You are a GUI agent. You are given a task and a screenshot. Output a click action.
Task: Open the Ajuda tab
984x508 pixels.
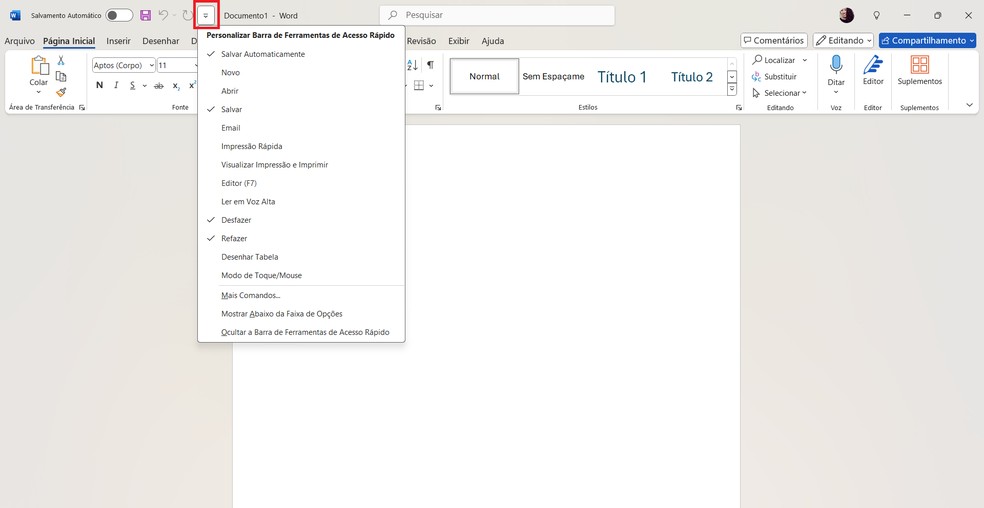click(x=493, y=41)
